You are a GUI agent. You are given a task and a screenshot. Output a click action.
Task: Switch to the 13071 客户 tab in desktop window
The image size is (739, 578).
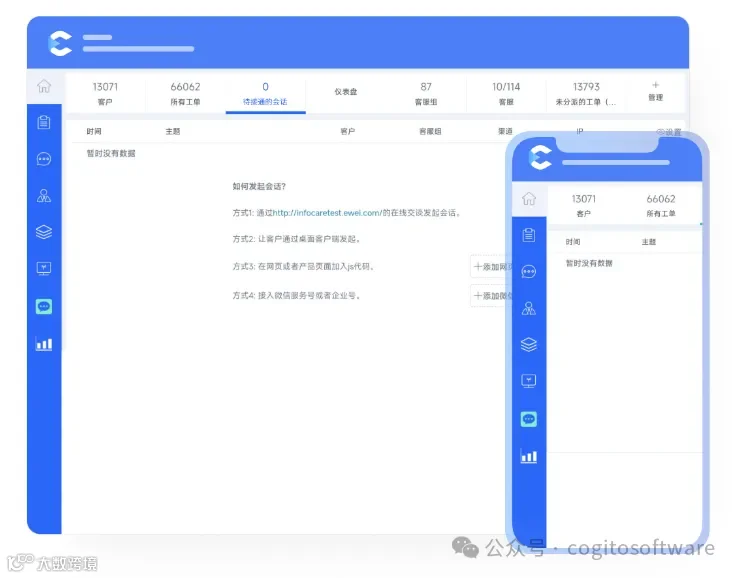pos(105,93)
